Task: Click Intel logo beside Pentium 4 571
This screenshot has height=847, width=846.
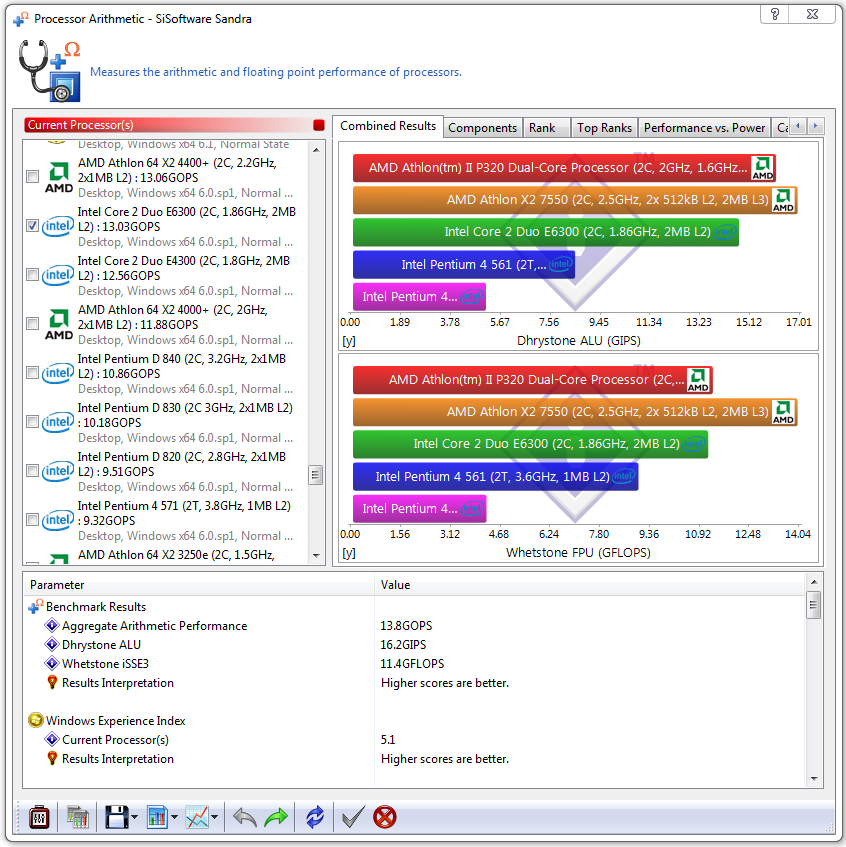Action: point(58,520)
